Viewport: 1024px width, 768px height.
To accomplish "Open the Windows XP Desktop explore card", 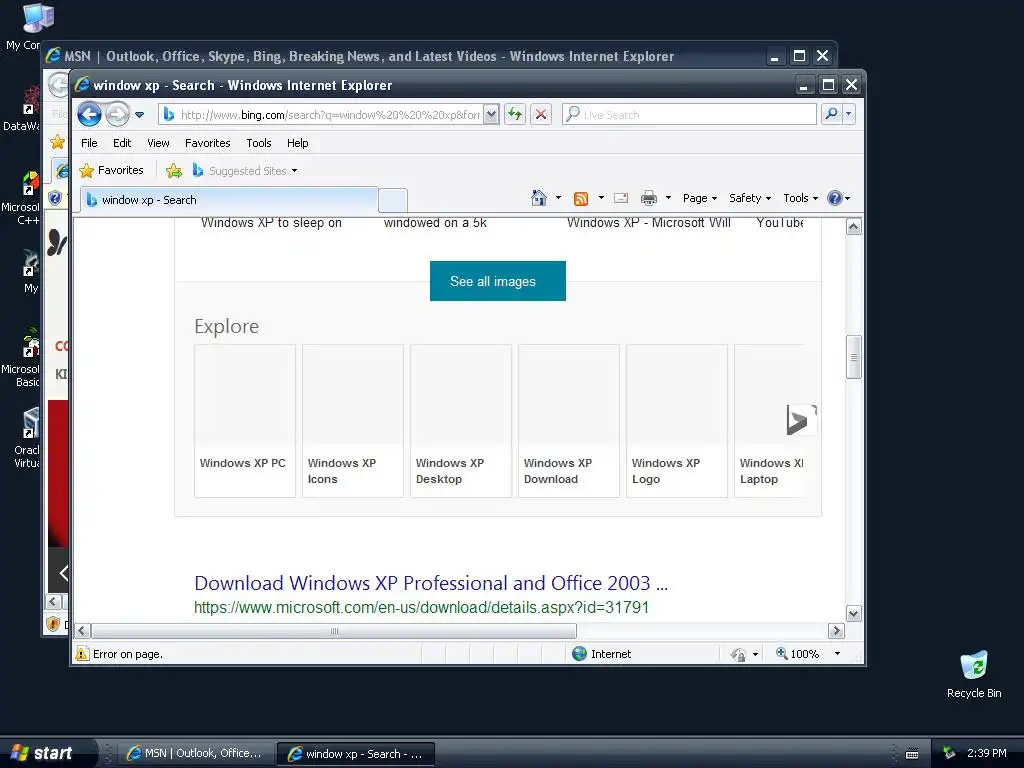I will coord(461,421).
